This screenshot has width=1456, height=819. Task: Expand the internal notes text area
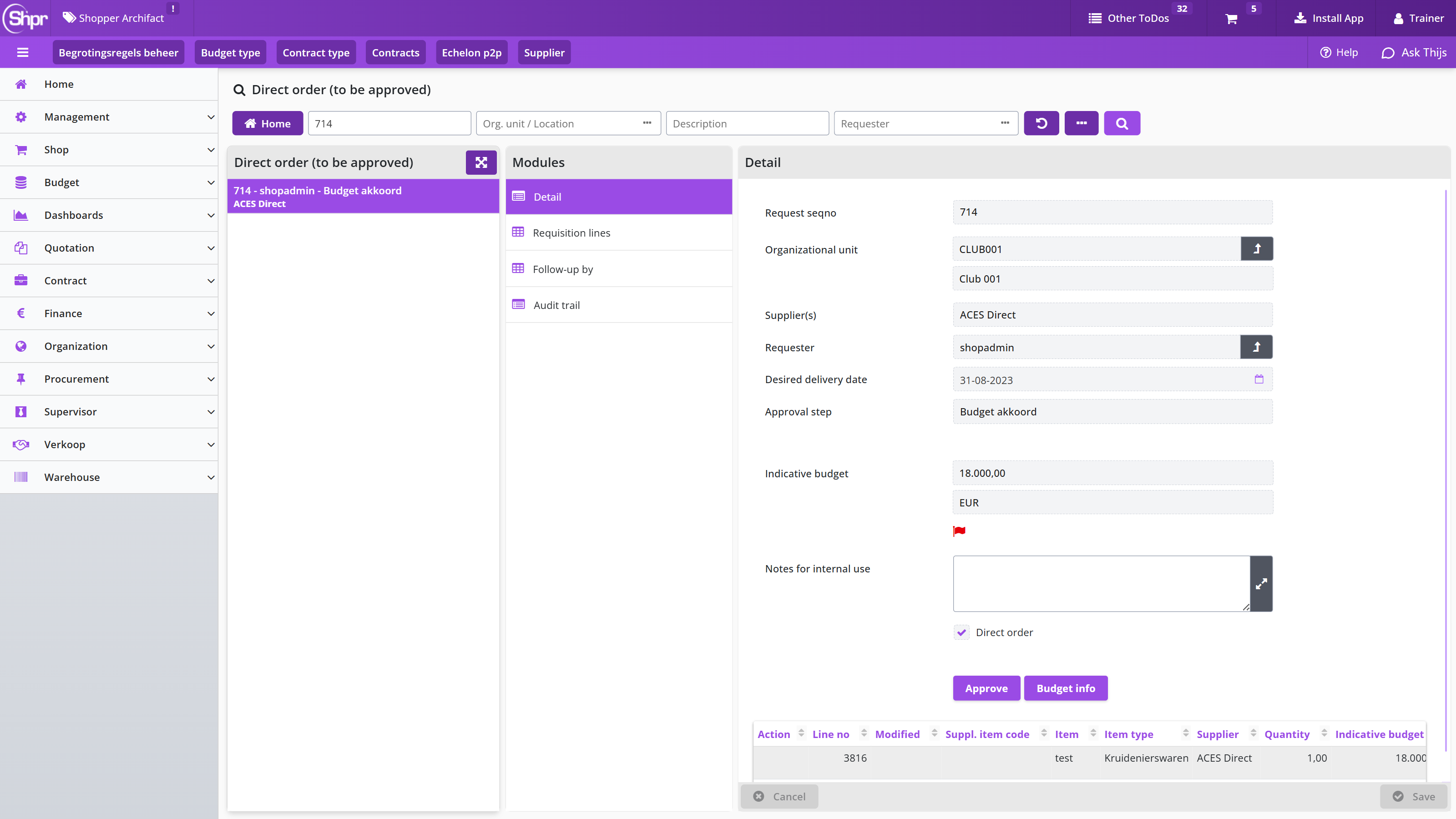pyautogui.click(x=1261, y=583)
